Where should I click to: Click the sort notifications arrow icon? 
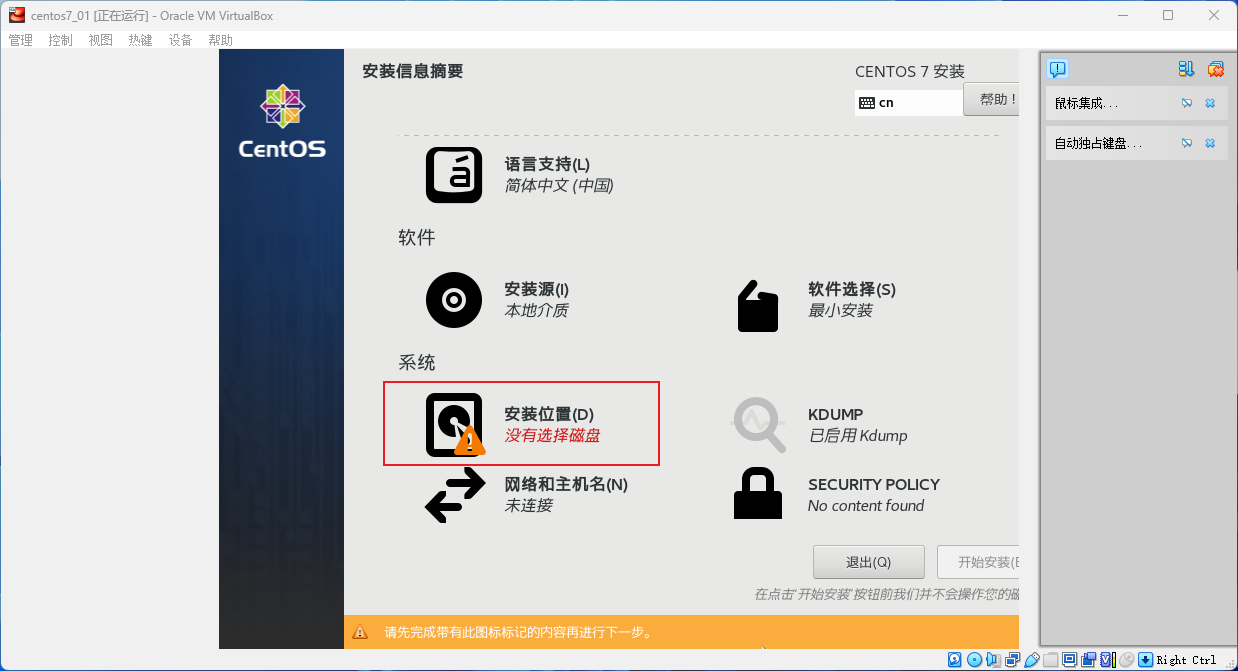pos(1186,69)
